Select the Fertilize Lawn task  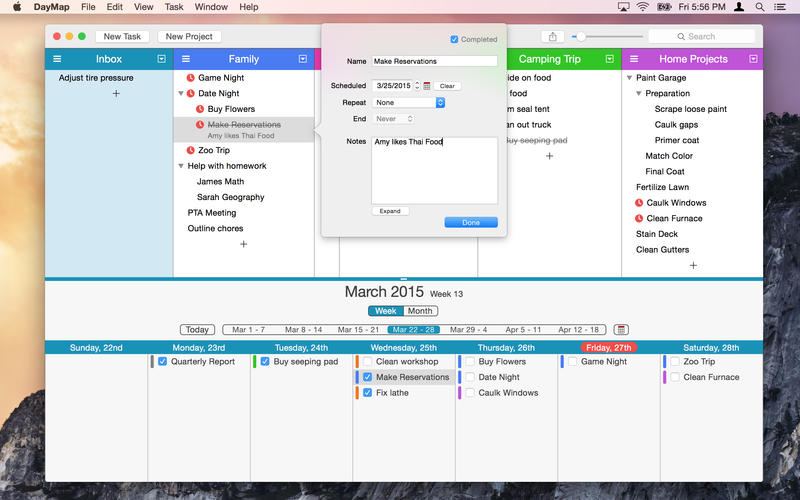pos(662,187)
